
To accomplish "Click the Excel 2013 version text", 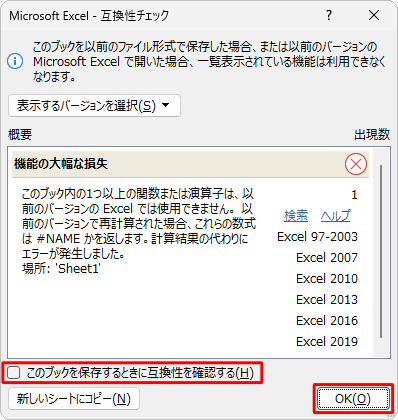I will pyautogui.click(x=327, y=300).
